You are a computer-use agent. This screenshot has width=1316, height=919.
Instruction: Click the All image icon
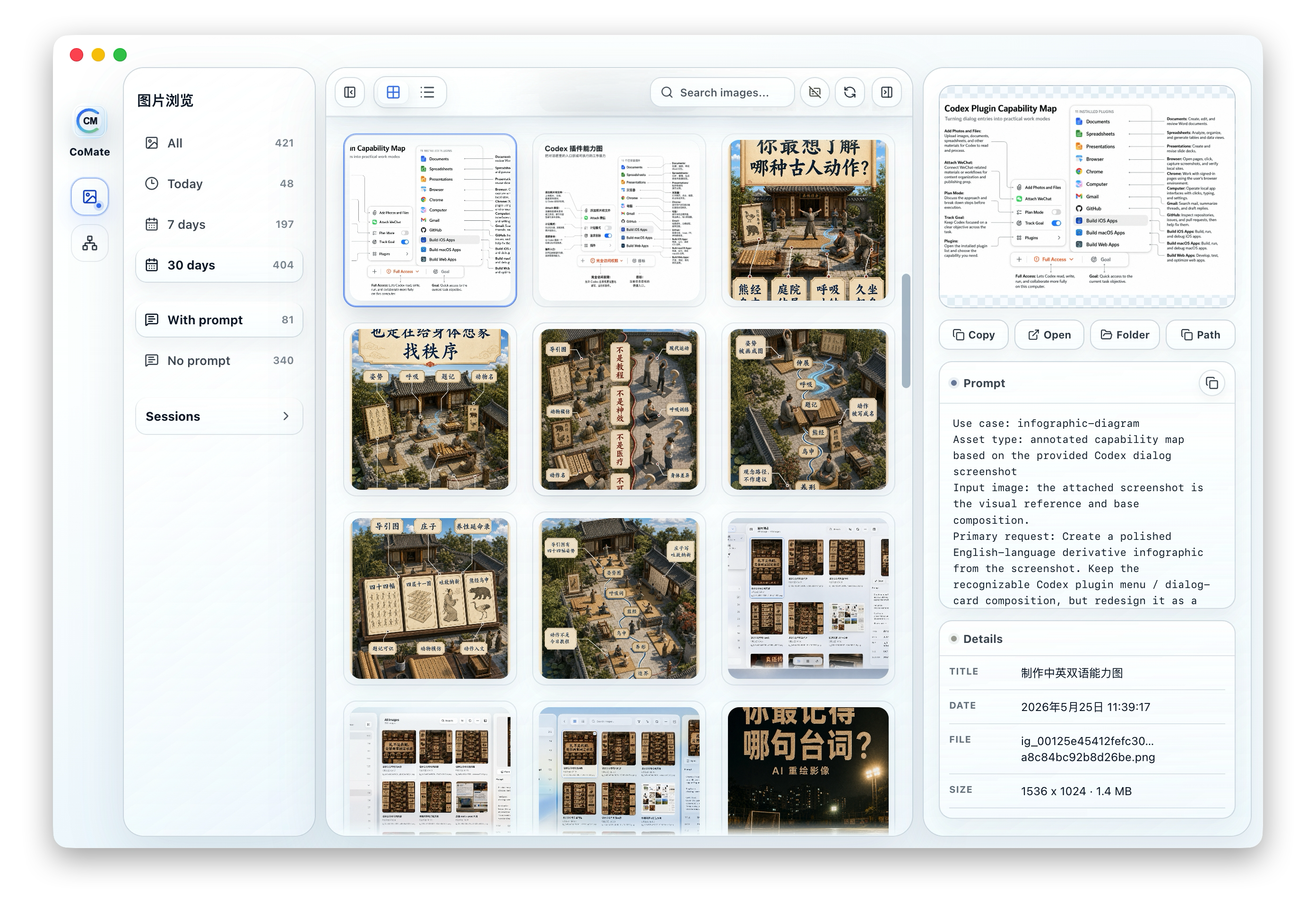click(151, 143)
